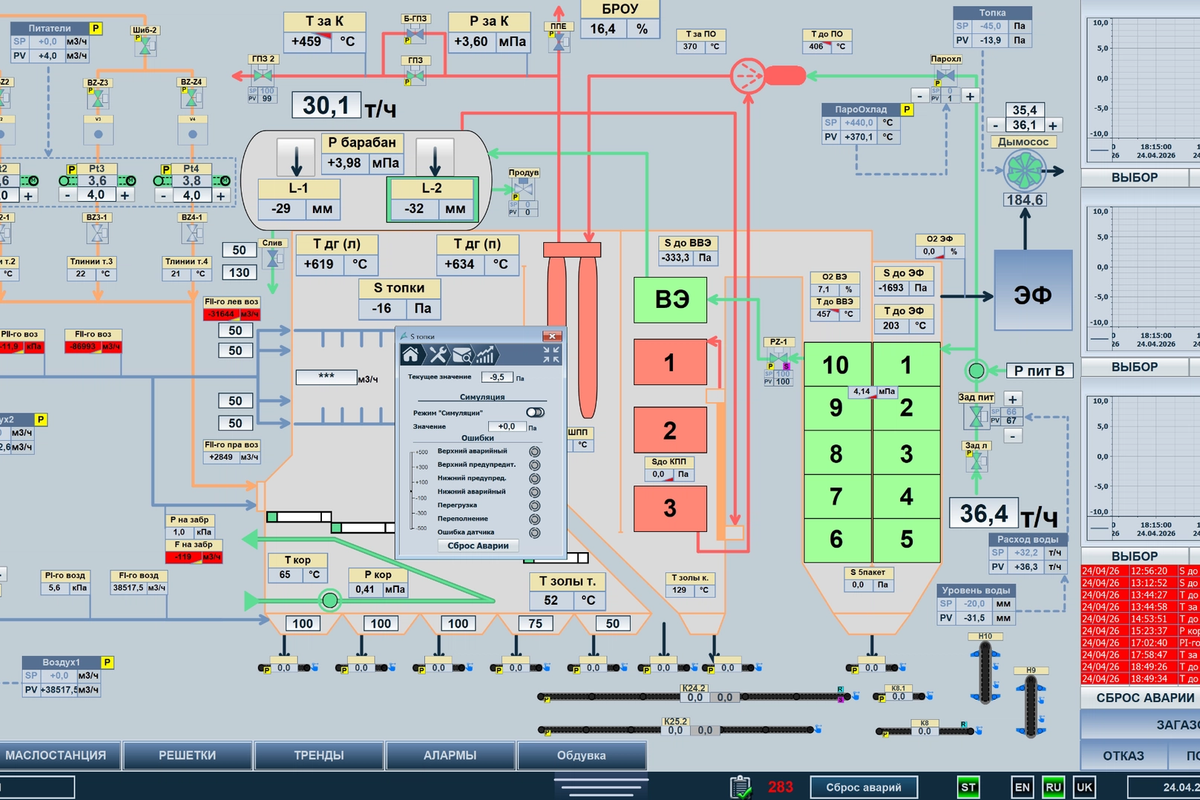This screenshot has height=800, width=1200.
Task: Increase Дымосос setpoint with plus button
Action: [x=1054, y=125]
